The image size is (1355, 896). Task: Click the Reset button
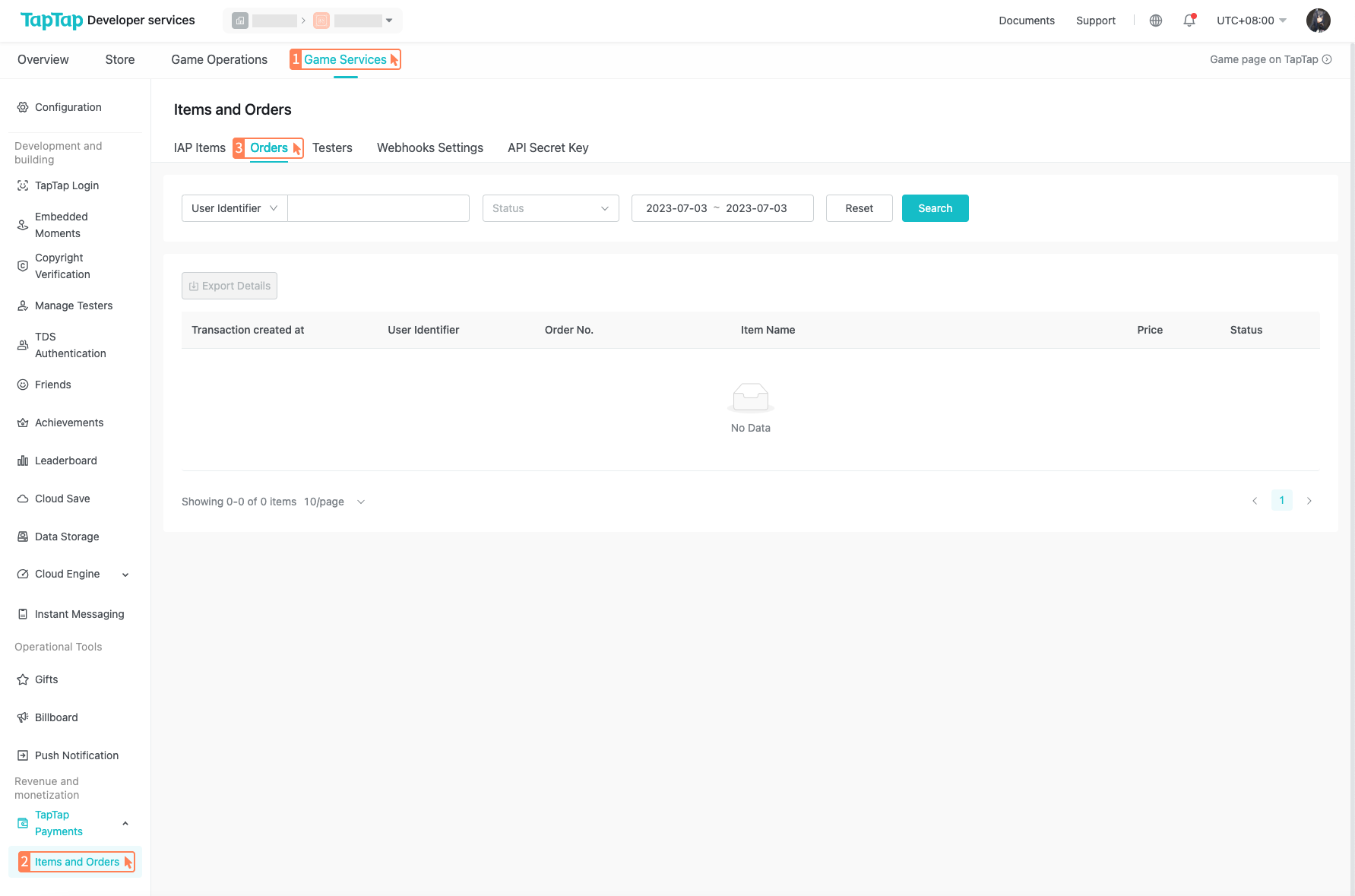click(860, 208)
